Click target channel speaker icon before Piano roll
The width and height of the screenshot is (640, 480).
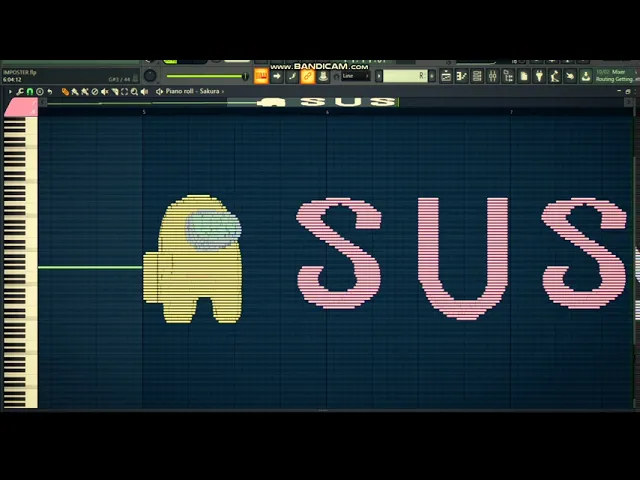159,91
